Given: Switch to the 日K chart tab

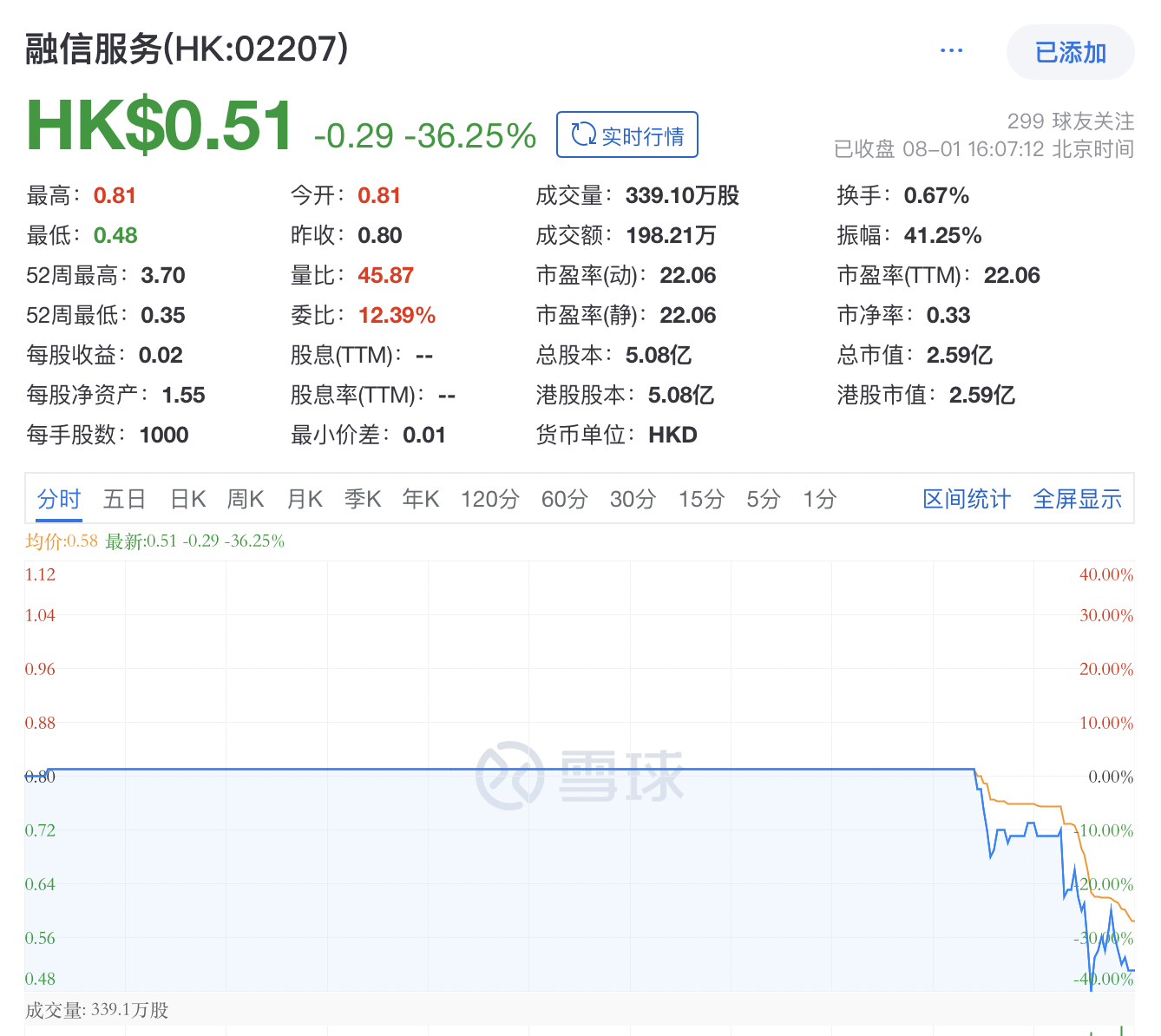Looking at the screenshot, I should 187,499.
